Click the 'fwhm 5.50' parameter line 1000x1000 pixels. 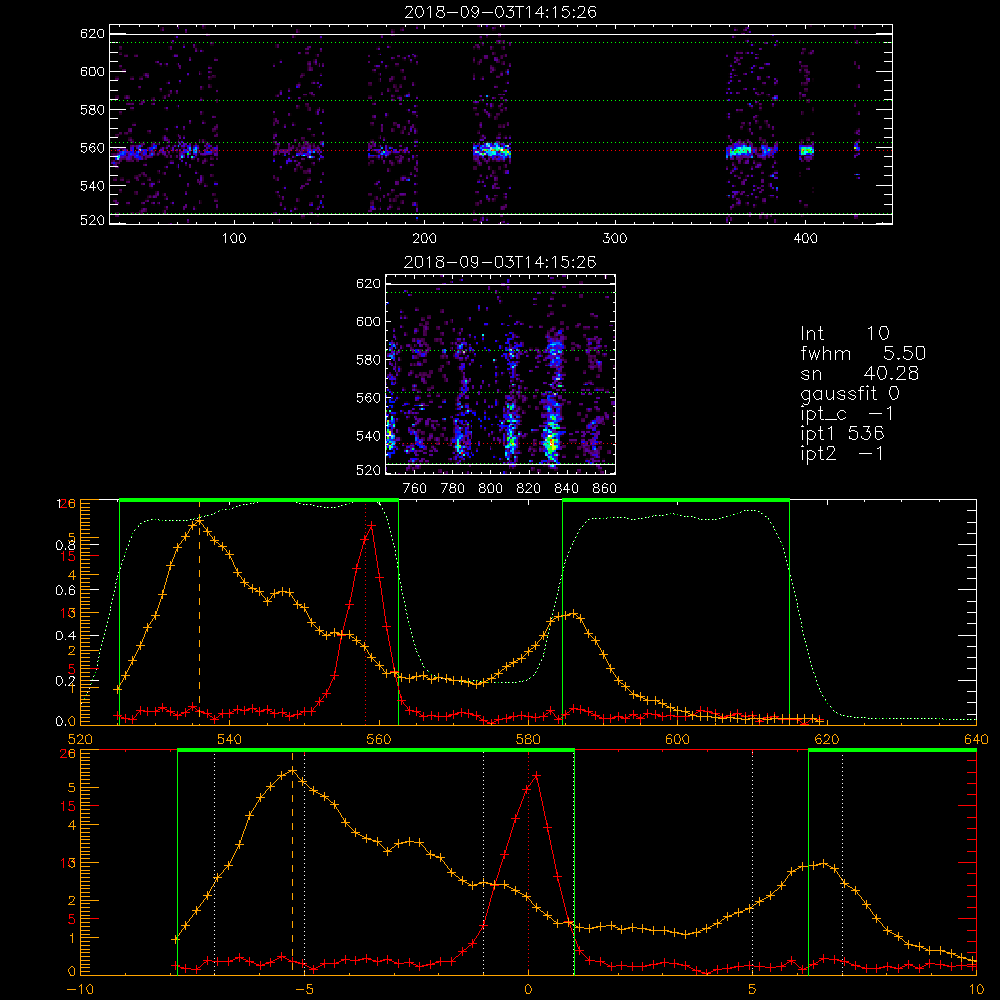coord(863,353)
